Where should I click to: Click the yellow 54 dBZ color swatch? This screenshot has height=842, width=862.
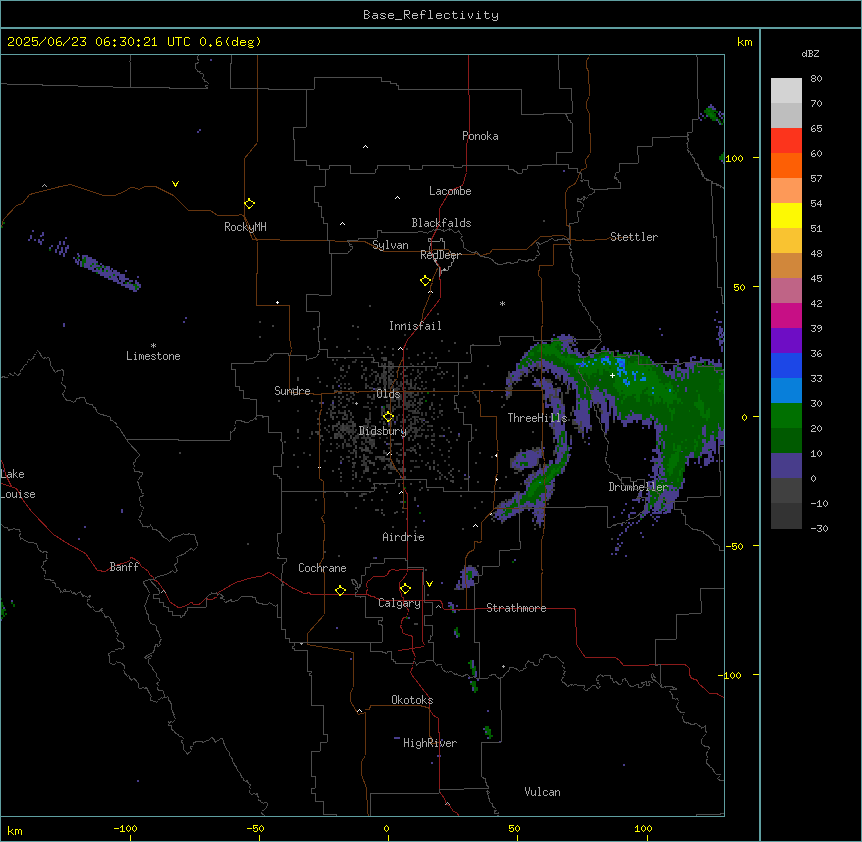(x=786, y=215)
